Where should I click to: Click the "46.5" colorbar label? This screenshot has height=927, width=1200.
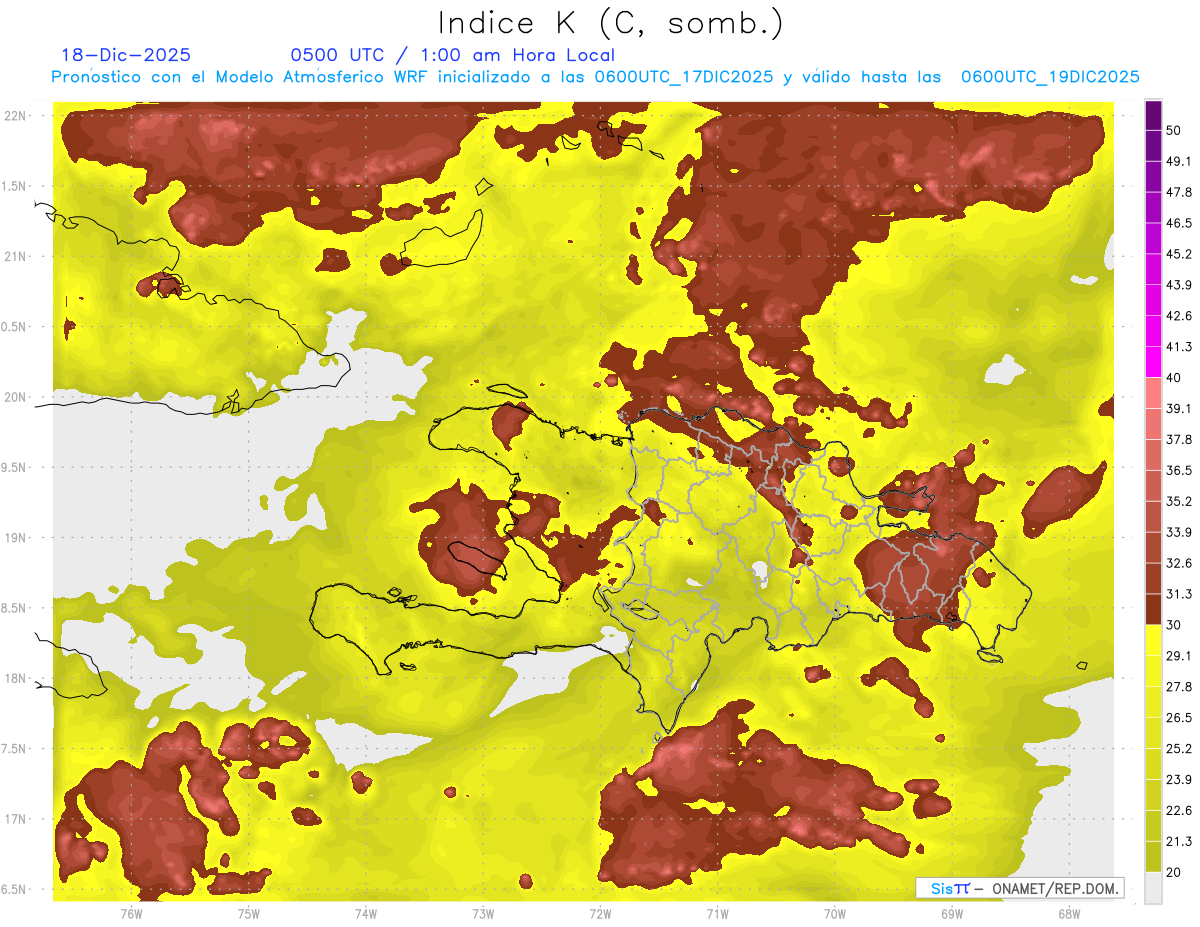click(1179, 223)
